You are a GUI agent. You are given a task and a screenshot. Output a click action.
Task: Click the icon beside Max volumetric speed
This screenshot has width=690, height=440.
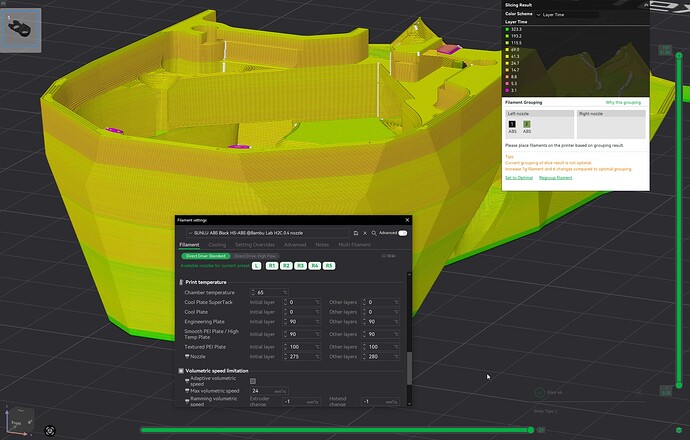pyautogui.click(x=187, y=391)
